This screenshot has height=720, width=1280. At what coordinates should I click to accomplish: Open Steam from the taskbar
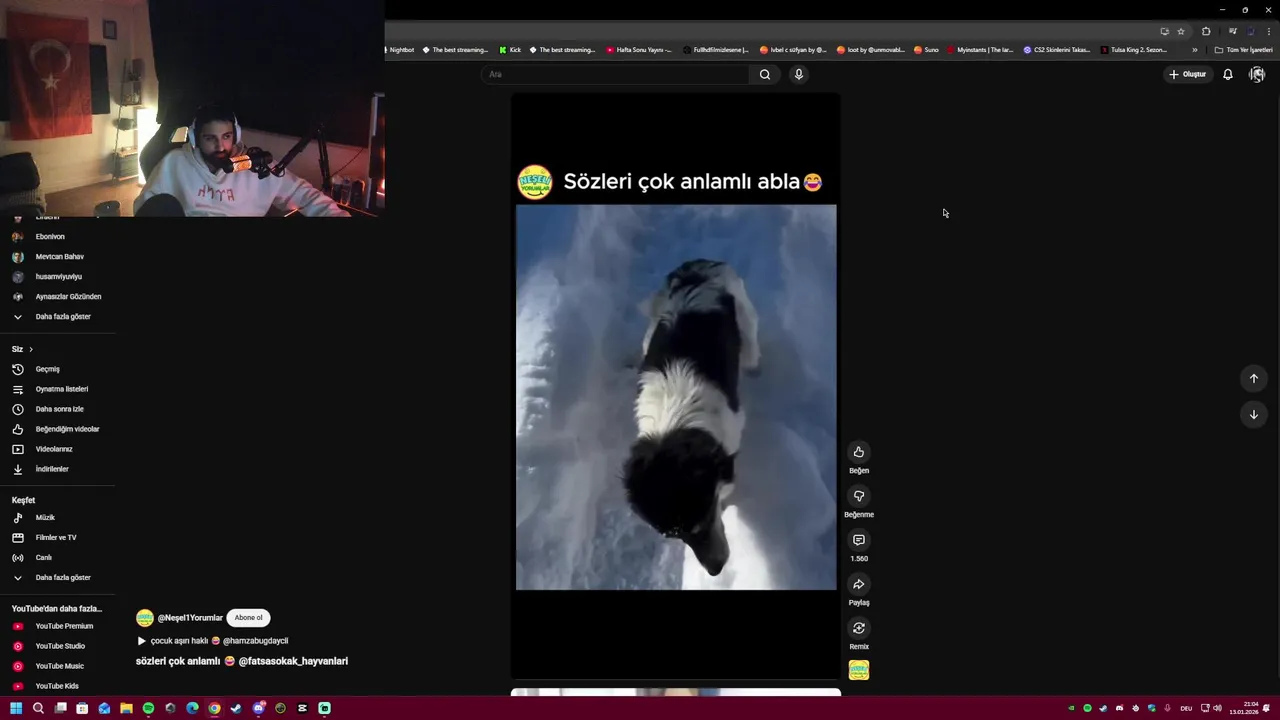click(236, 708)
